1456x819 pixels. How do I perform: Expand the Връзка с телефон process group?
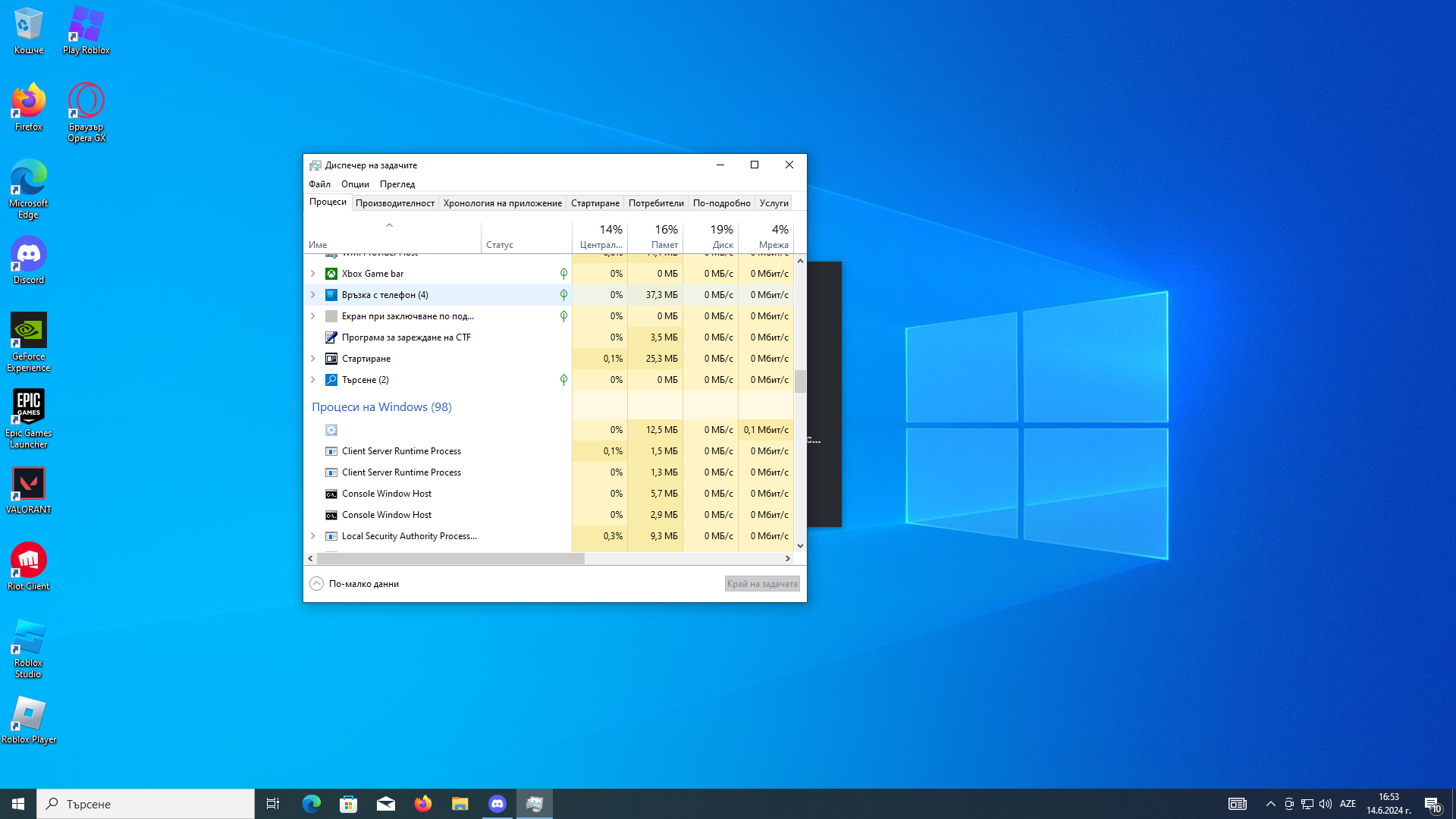coord(313,295)
